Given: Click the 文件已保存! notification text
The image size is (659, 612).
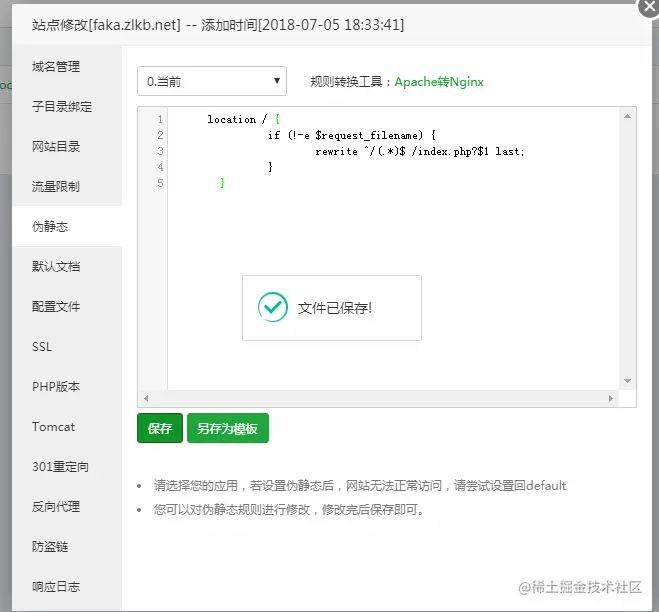Looking at the screenshot, I should pos(335,308).
